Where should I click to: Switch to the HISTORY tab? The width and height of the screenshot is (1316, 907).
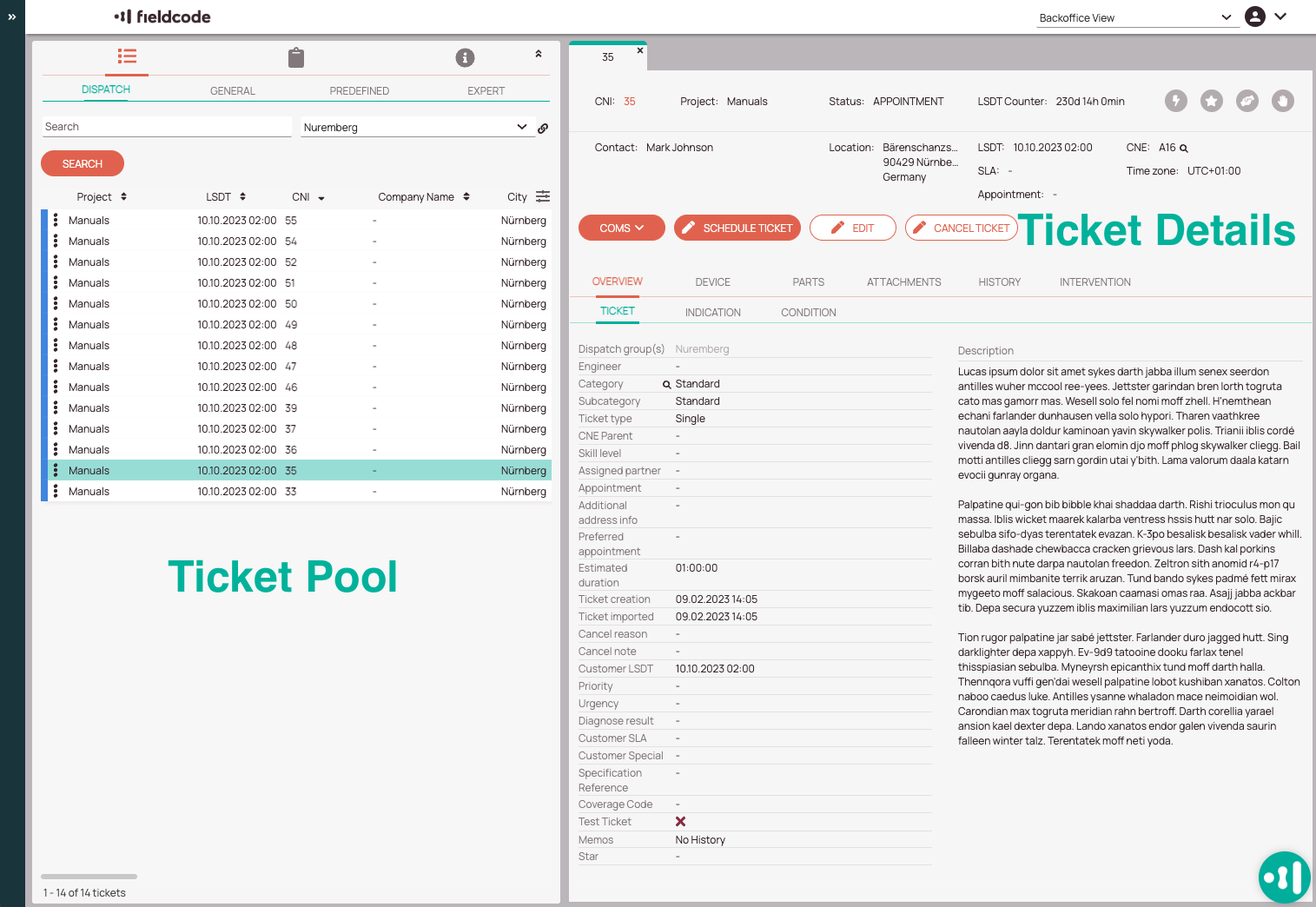pos(999,281)
